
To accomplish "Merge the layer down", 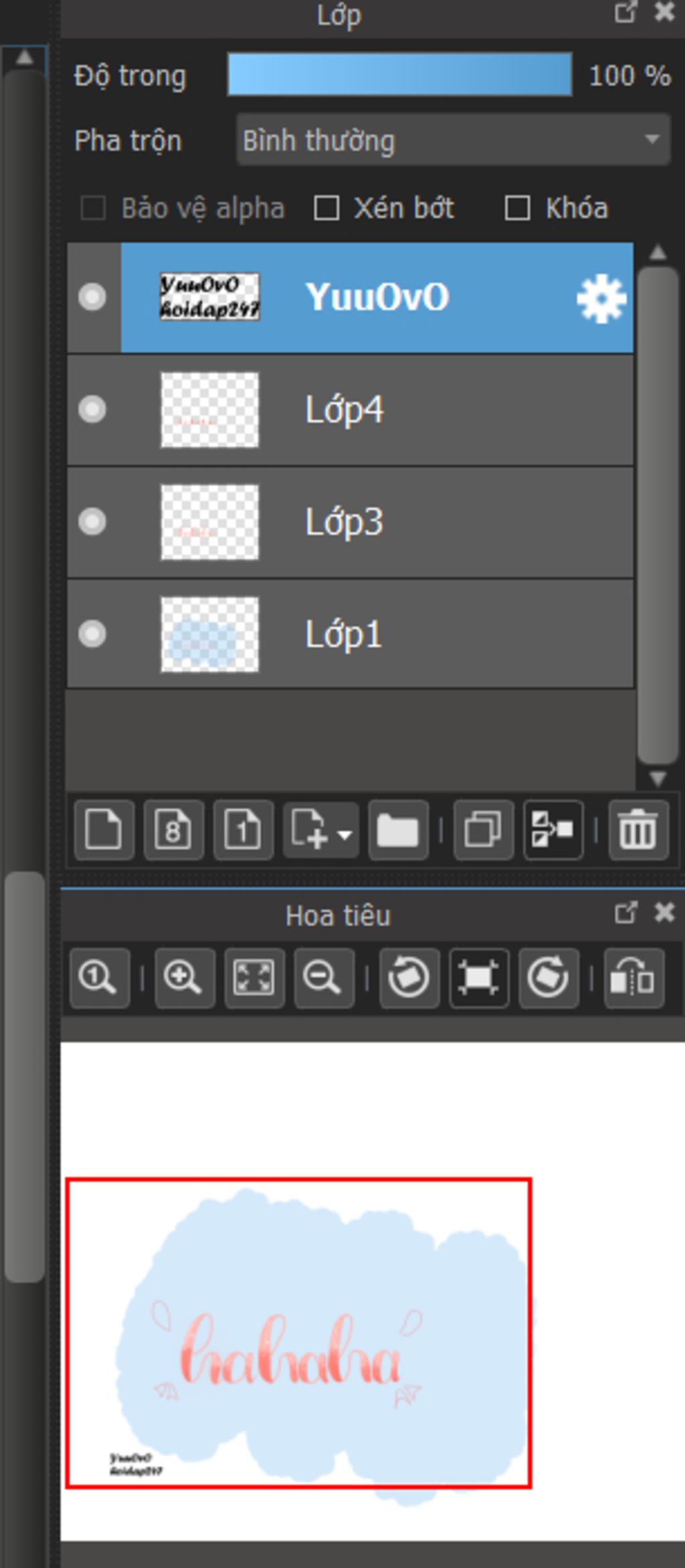I will click(x=553, y=830).
